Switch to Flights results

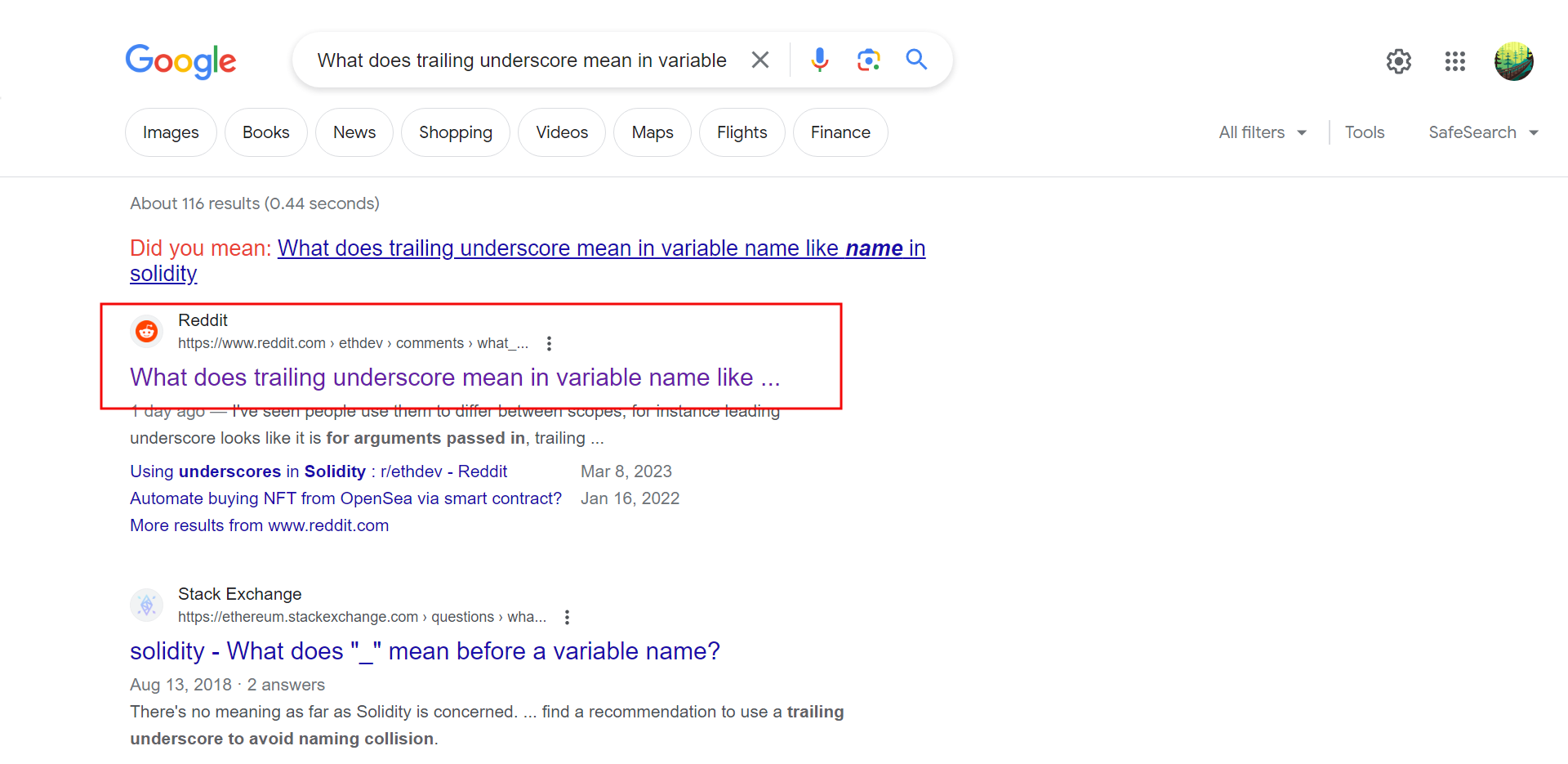point(742,132)
